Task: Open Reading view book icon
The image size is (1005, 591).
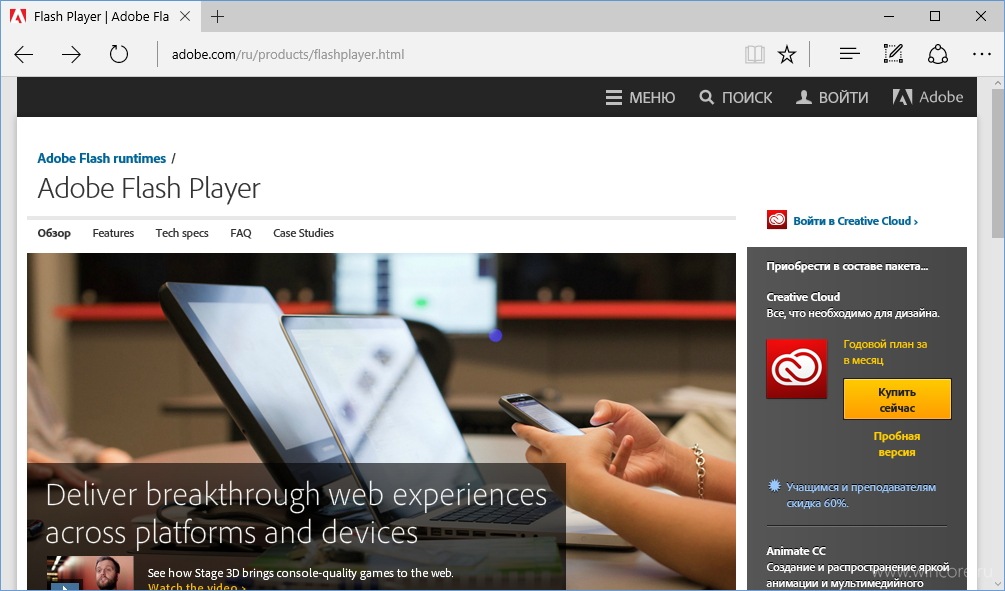Action: pyautogui.click(x=754, y=54)
